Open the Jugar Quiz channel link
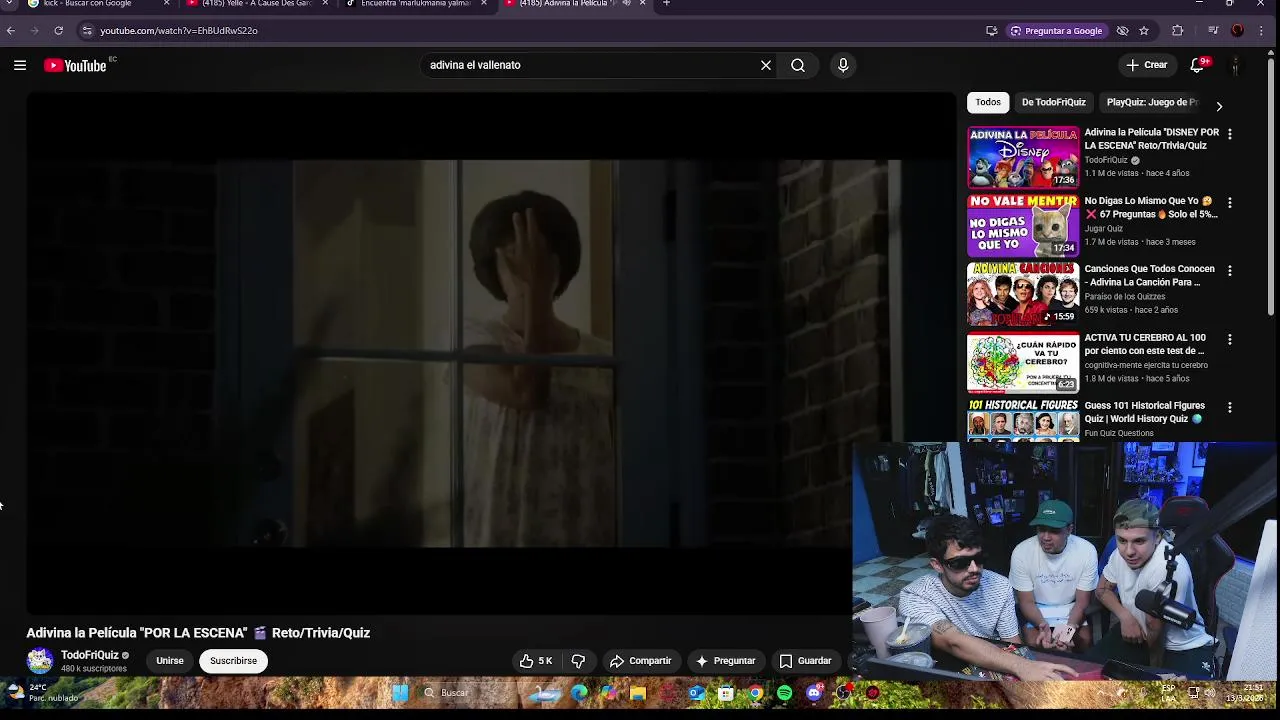 1104,228
